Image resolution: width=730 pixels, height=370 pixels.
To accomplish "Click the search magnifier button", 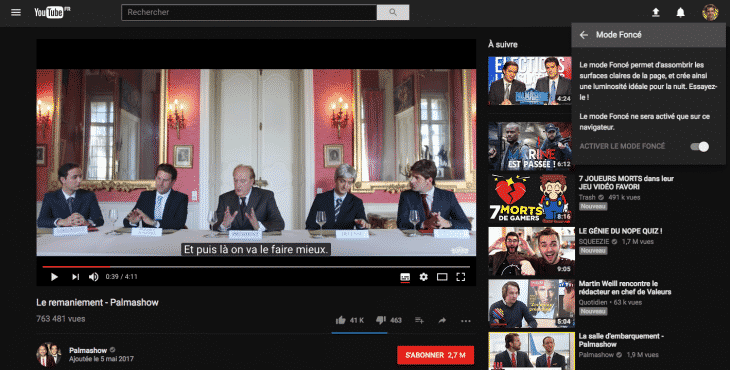I will (393, 12).
